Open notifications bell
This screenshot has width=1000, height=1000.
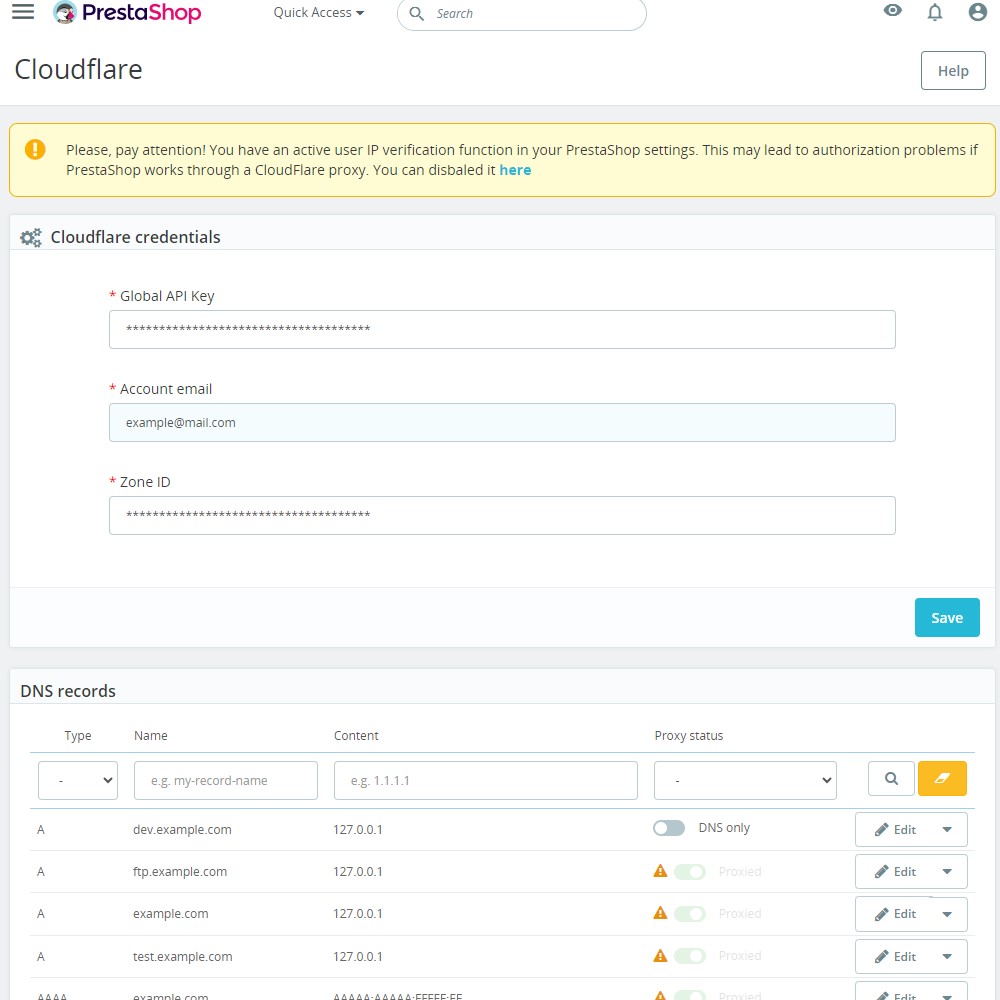click(934, 12)
